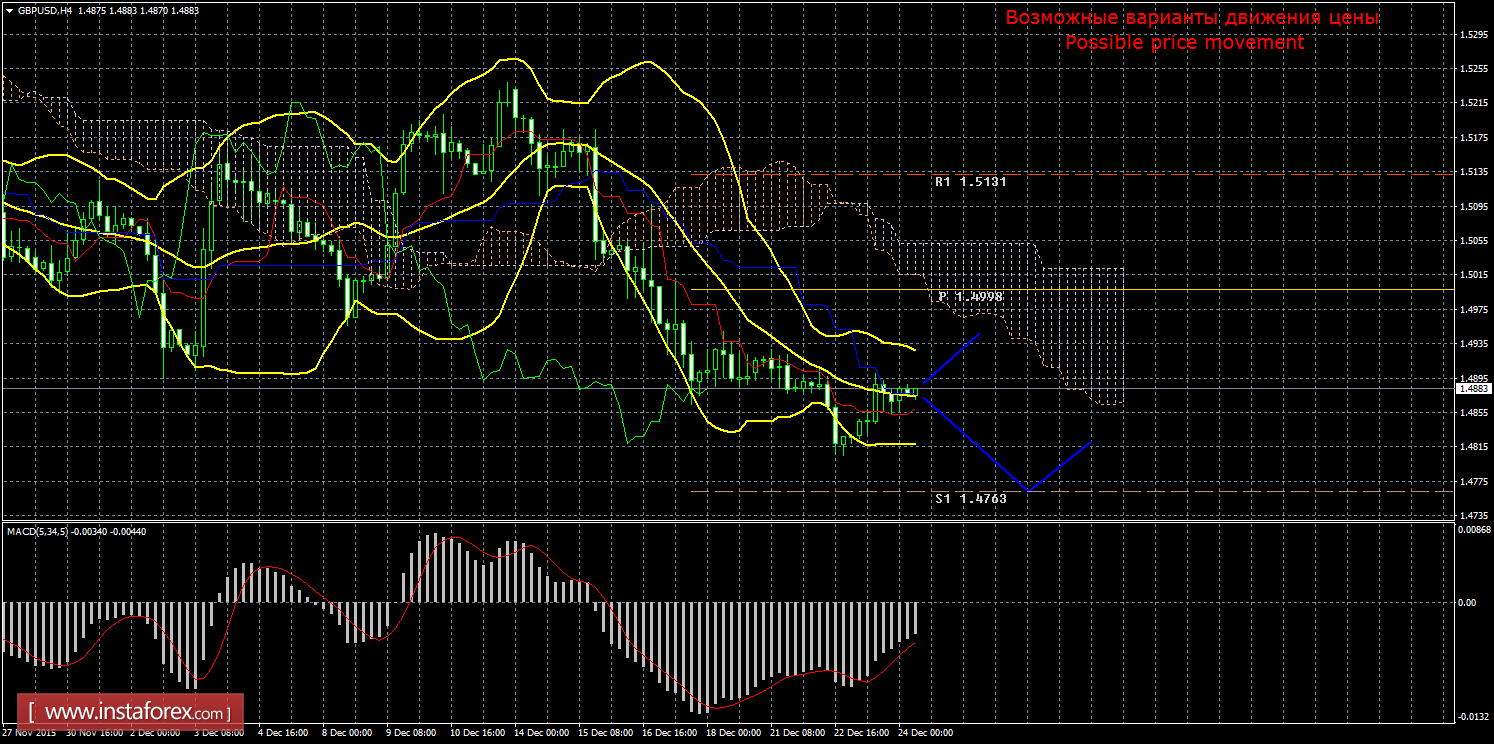Click the MACD 0.00868 scale label
The image size is (1494, 744).
click(x=1473, y=530)
